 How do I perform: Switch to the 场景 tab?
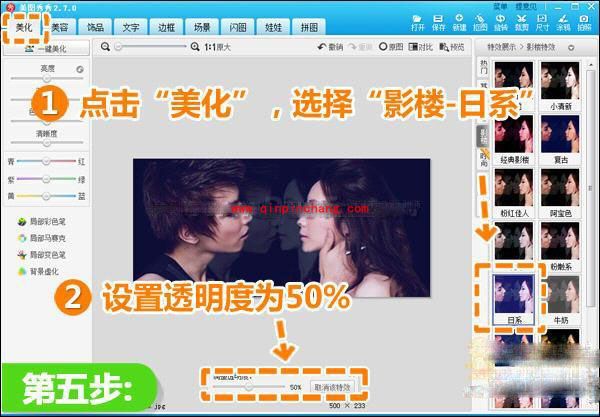202,27
